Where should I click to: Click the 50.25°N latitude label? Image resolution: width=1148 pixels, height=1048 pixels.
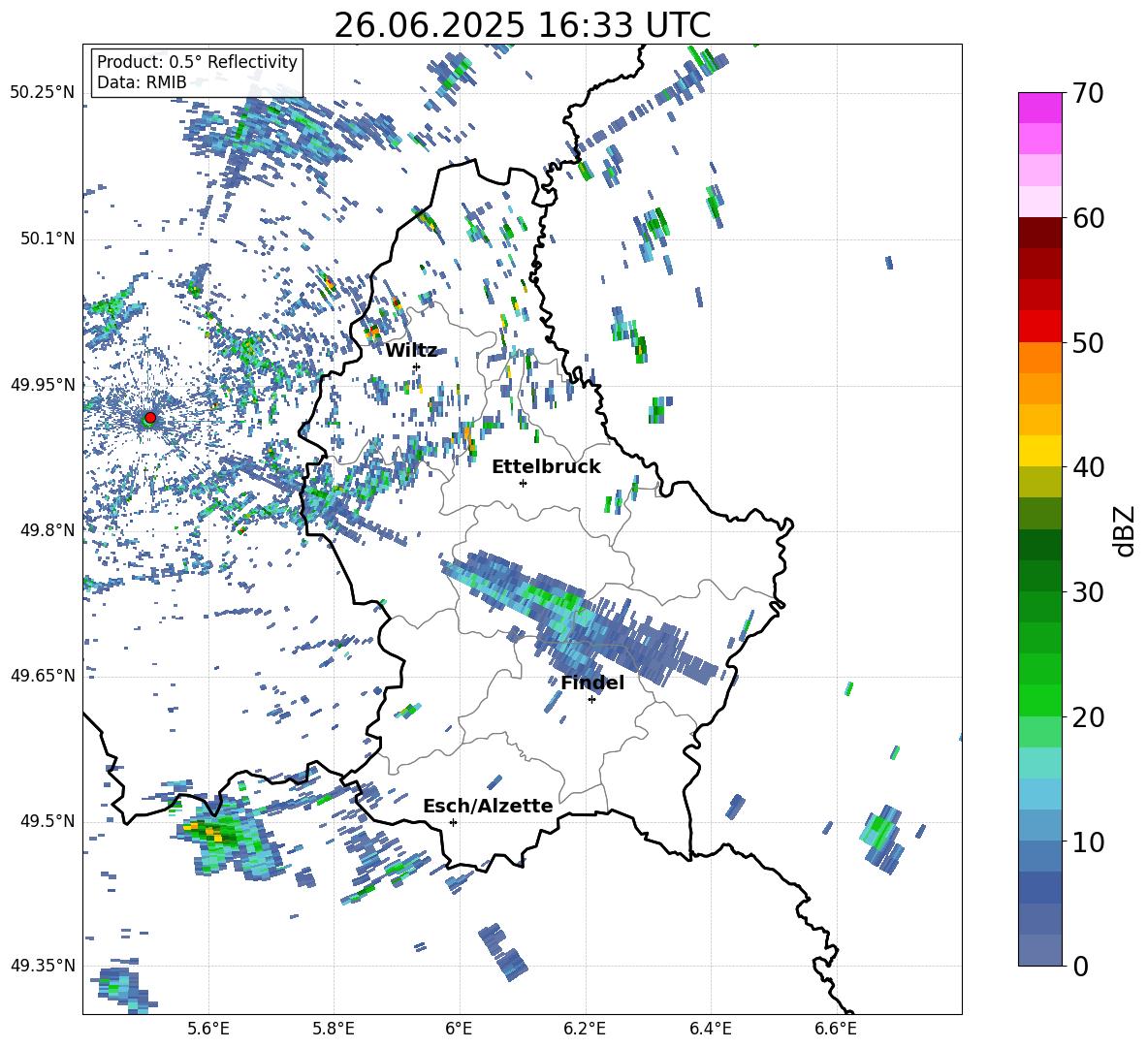43,93
